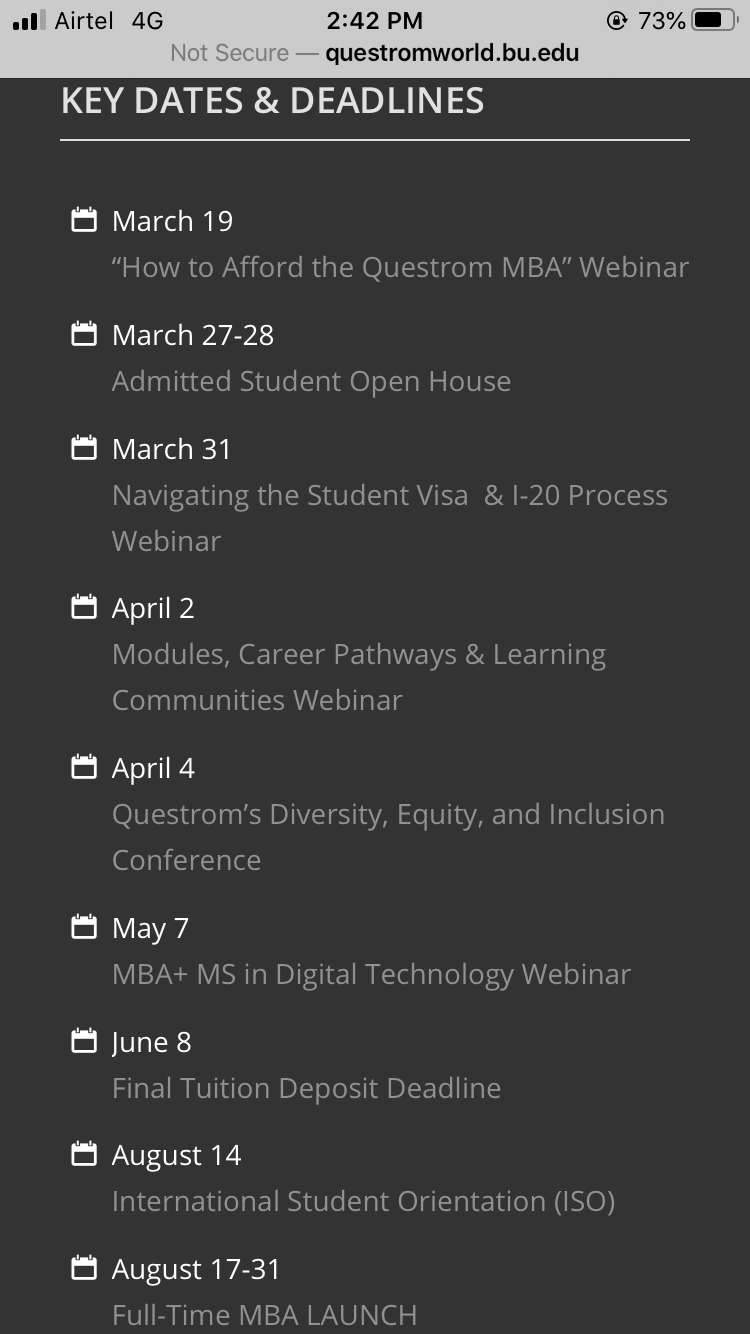Select the calendar icon beside June 8

pyautogui.click(x=84, y=1041)
